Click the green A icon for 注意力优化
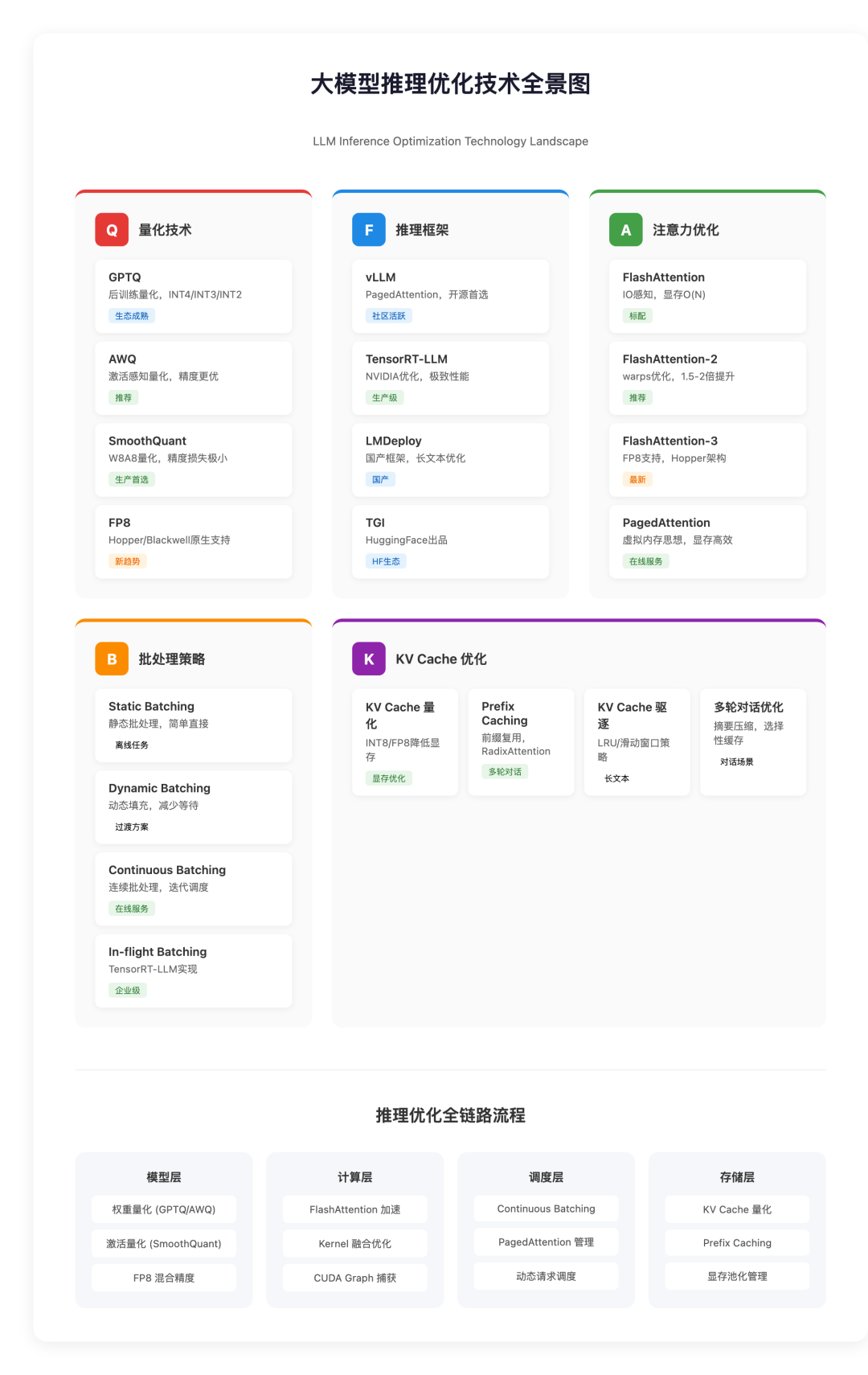 click(x=626, y=230)
